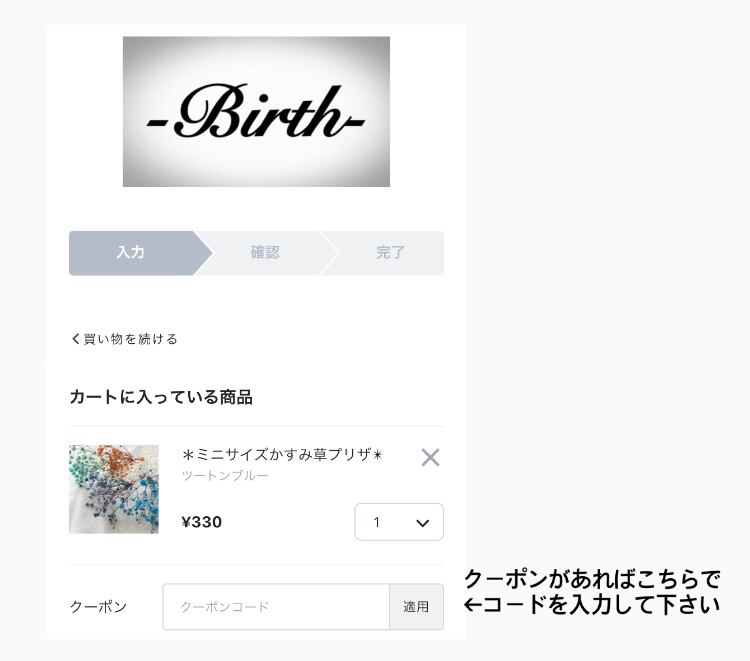Click the Birth shop logo banner

pyautogui.click(x=256, y=111)
